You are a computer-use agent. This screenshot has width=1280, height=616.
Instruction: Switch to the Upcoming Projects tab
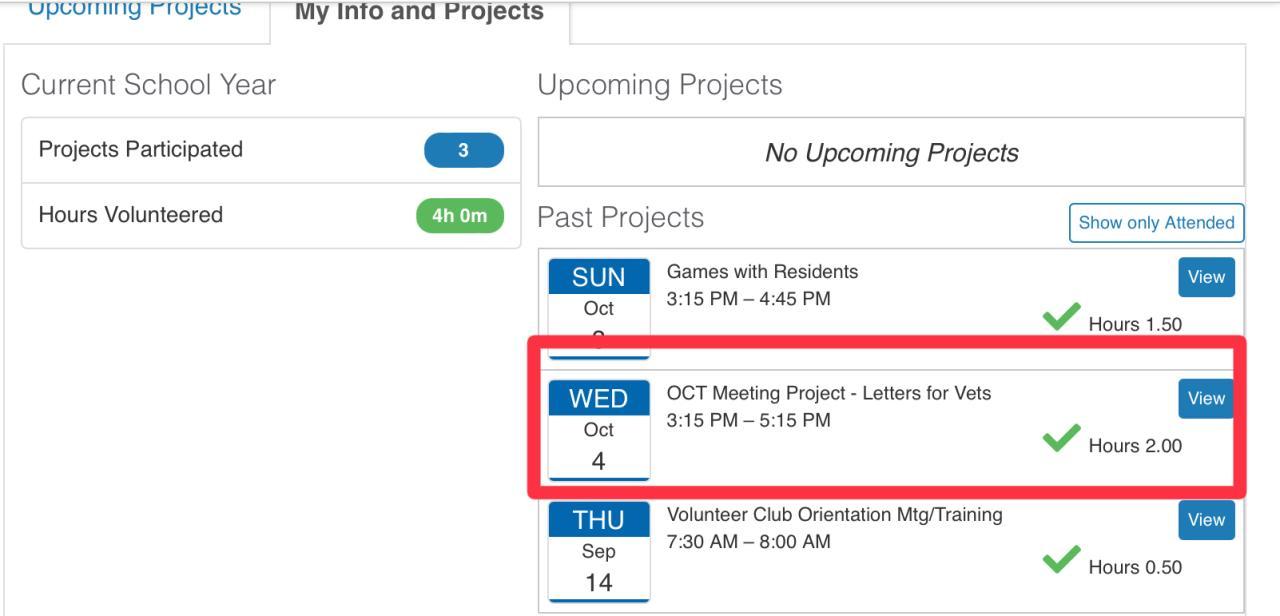tap(135, 10)
